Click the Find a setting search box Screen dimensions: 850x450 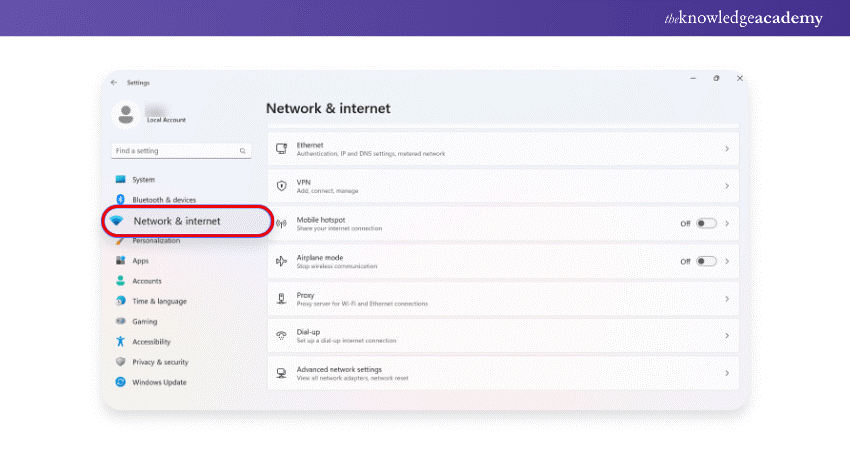(175, 151)
